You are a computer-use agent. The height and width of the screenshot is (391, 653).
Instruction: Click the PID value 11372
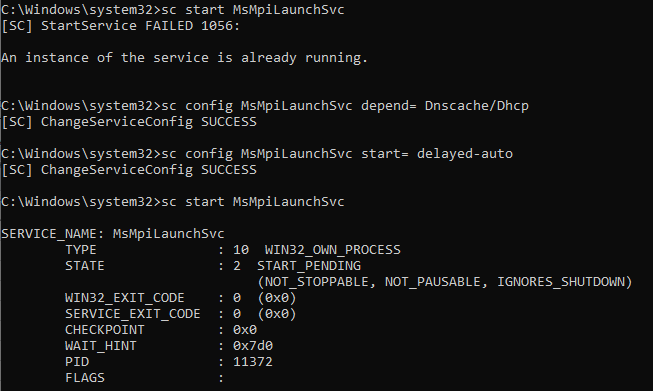tap(253, 361)
